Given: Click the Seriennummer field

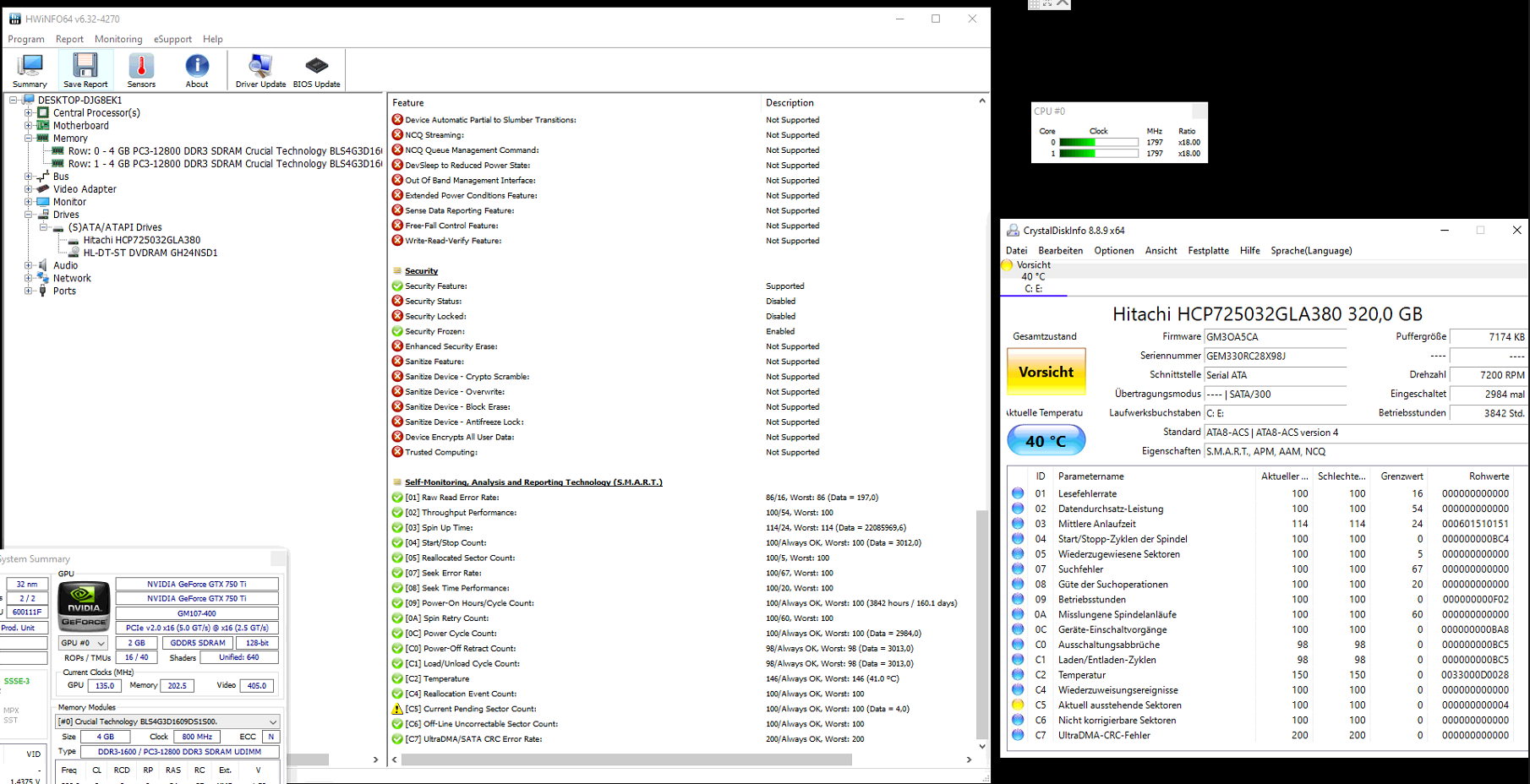Looking at the screenshot, I should [1275, 357].
